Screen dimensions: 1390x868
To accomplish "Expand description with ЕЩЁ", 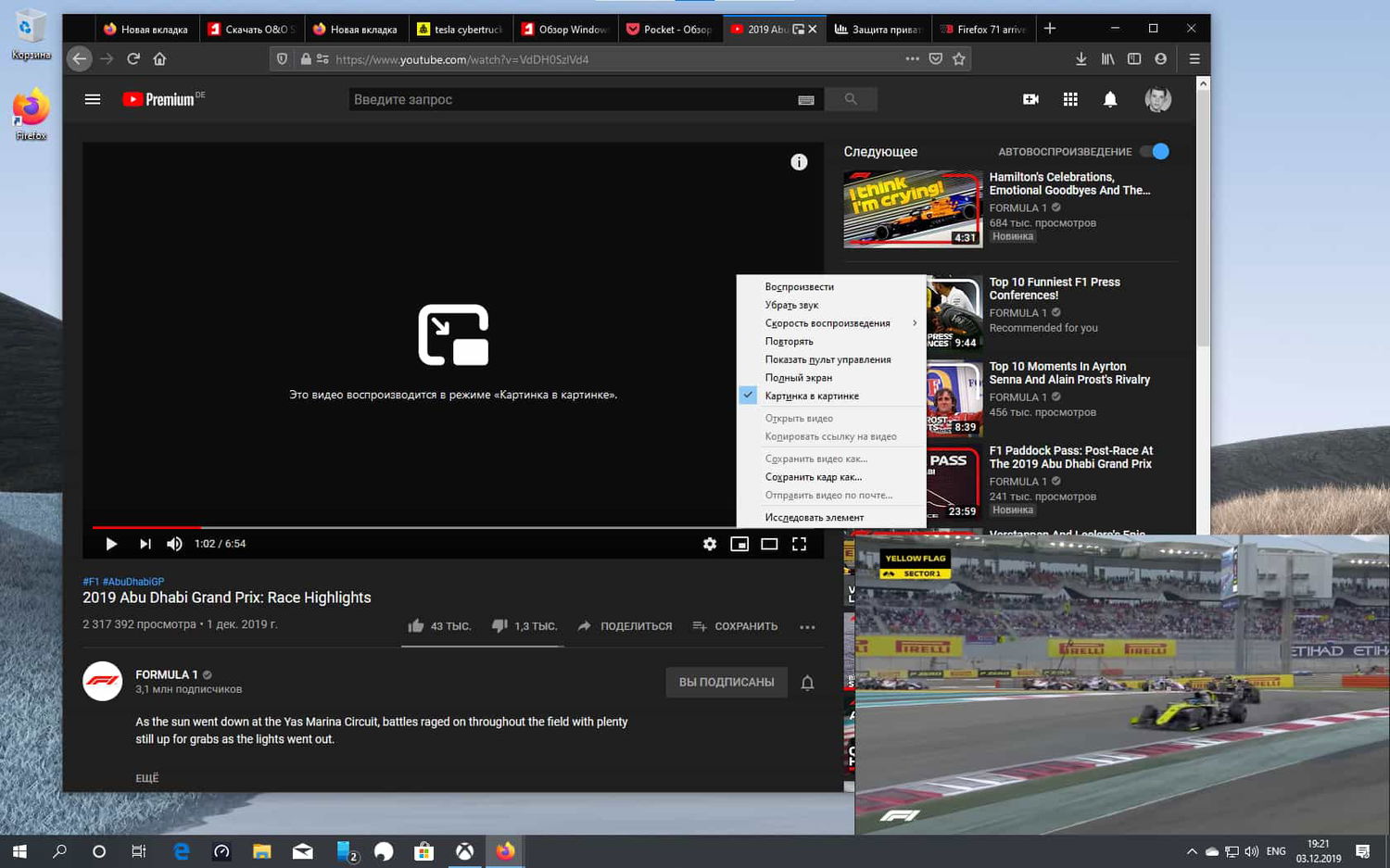I will coord(147,778).
